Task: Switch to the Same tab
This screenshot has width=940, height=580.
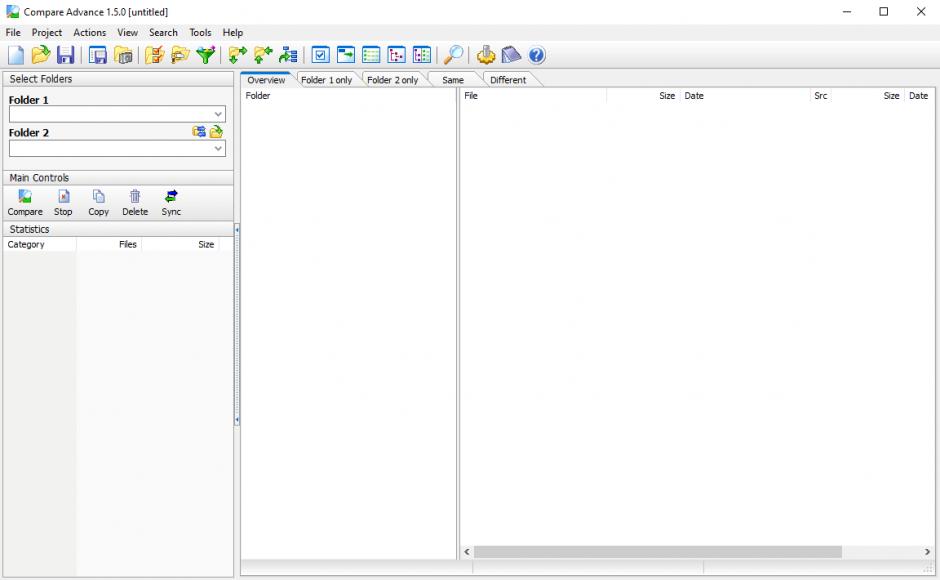Action: tap(453, 80)
